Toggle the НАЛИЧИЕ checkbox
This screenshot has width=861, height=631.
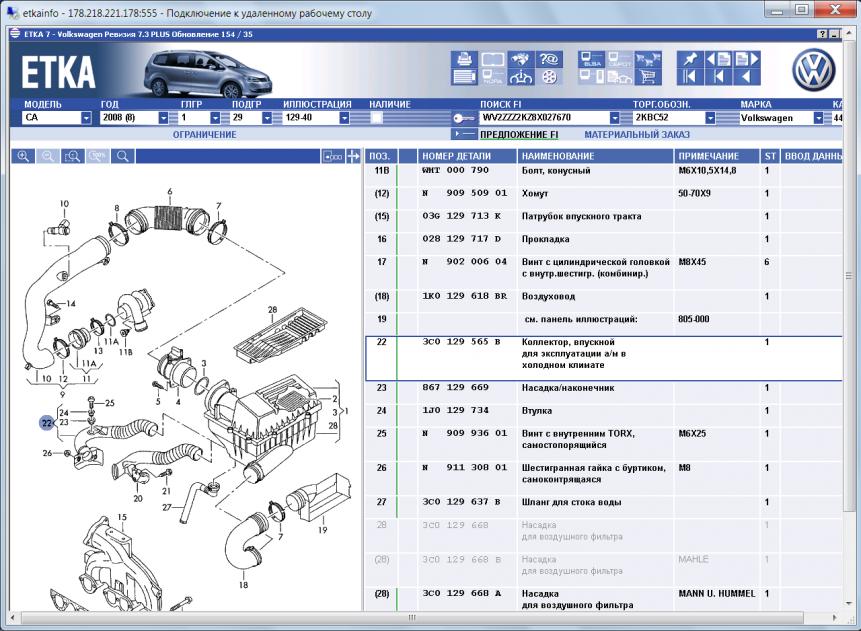[377, 118]
